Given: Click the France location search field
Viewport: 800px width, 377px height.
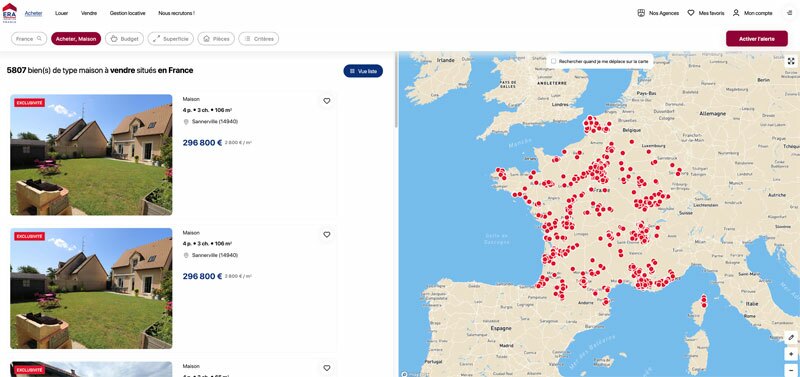Looking at the screenshot, I should tap(29, 39).
